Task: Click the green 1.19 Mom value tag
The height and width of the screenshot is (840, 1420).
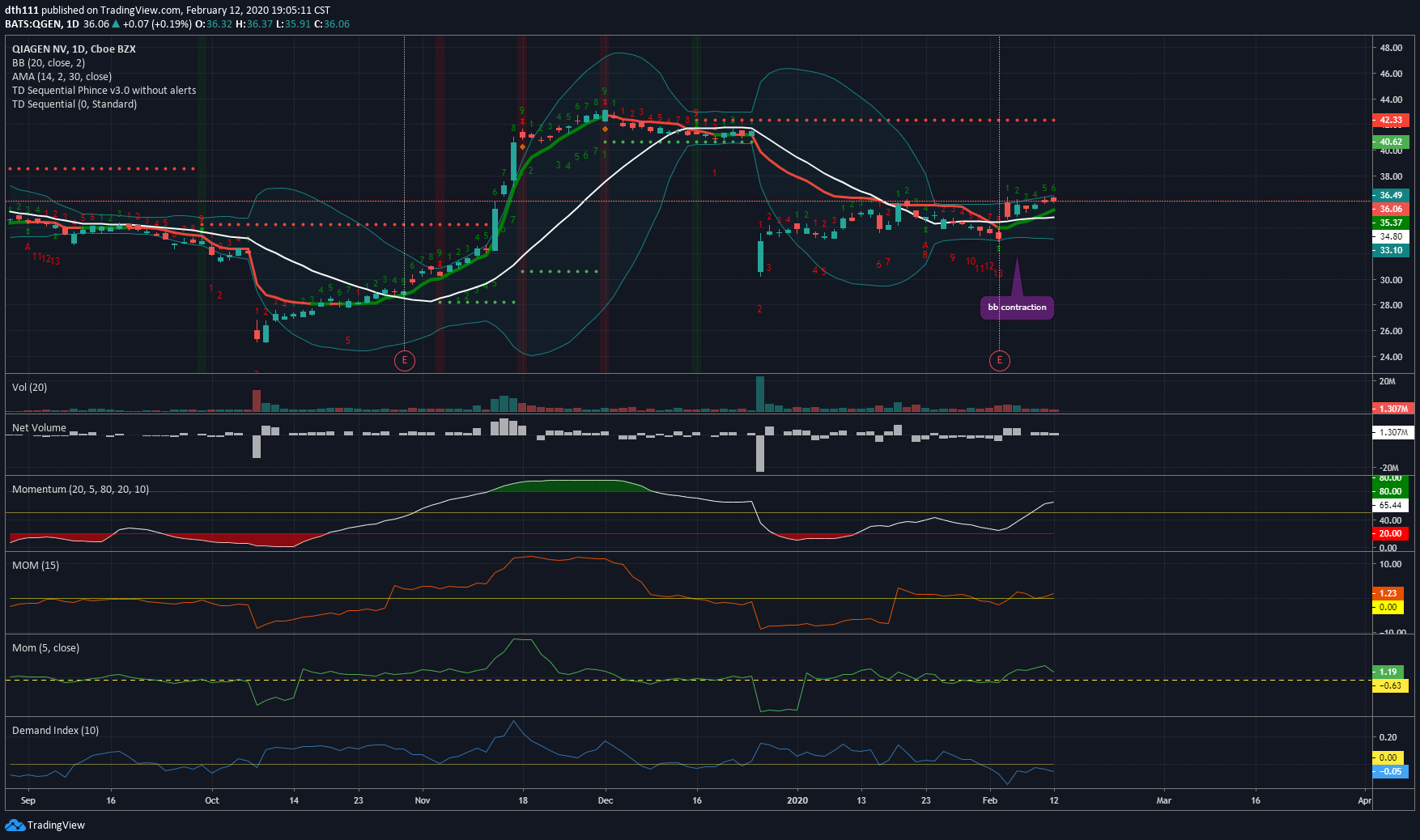Action: click(x=1388, y=672)
